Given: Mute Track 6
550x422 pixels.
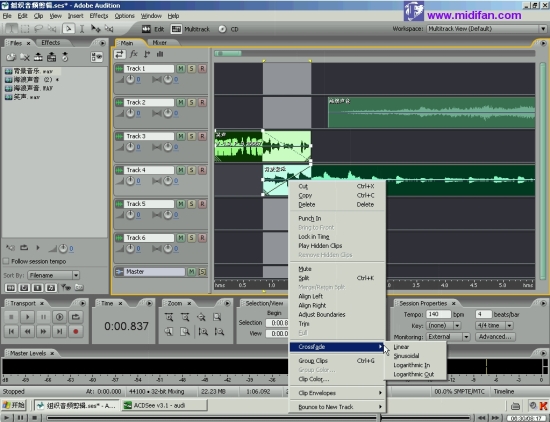Looking at the screenshot, I should point(181,238).
